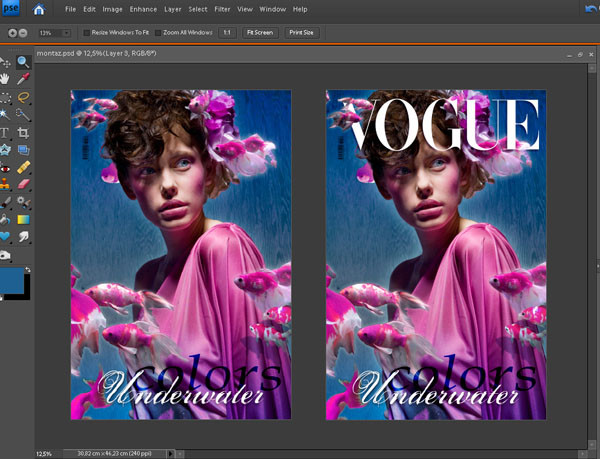This screenshot has width=600, height=459.
Task: Click the Undo arrow icon
Action: tap(592, 9)
